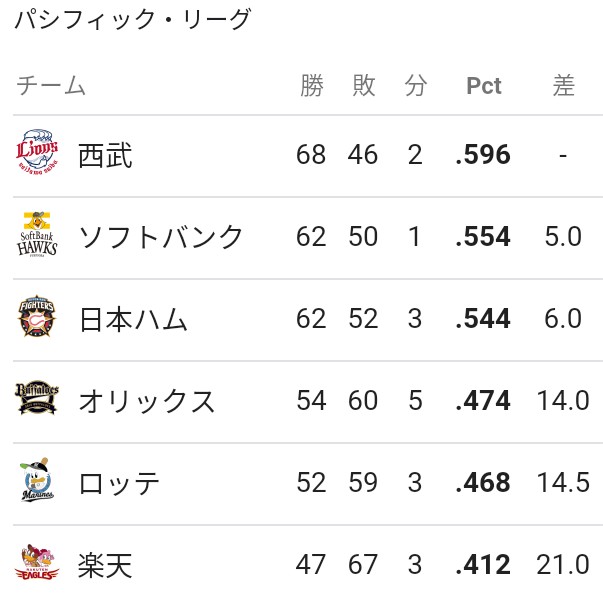Click the 21.0 games-behind value for 楽天
The width and height of the screenshot is (603, 608).
pos(563,564)
